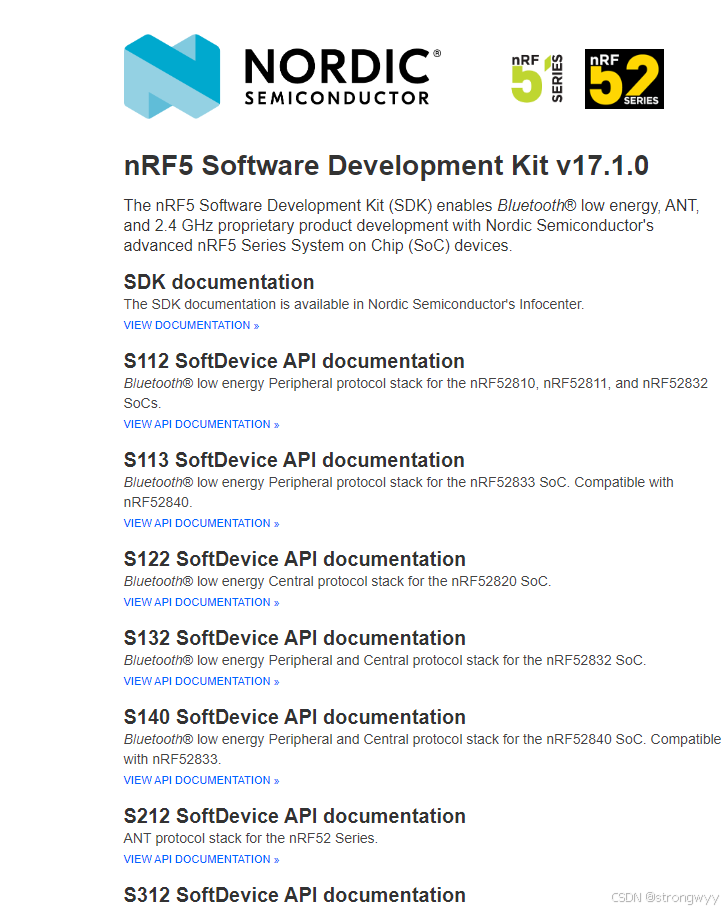Click the S113 description mentioning nRF52833 SoC
The image size is (725, 910).
pyautogui.click(x=398, y=492)
